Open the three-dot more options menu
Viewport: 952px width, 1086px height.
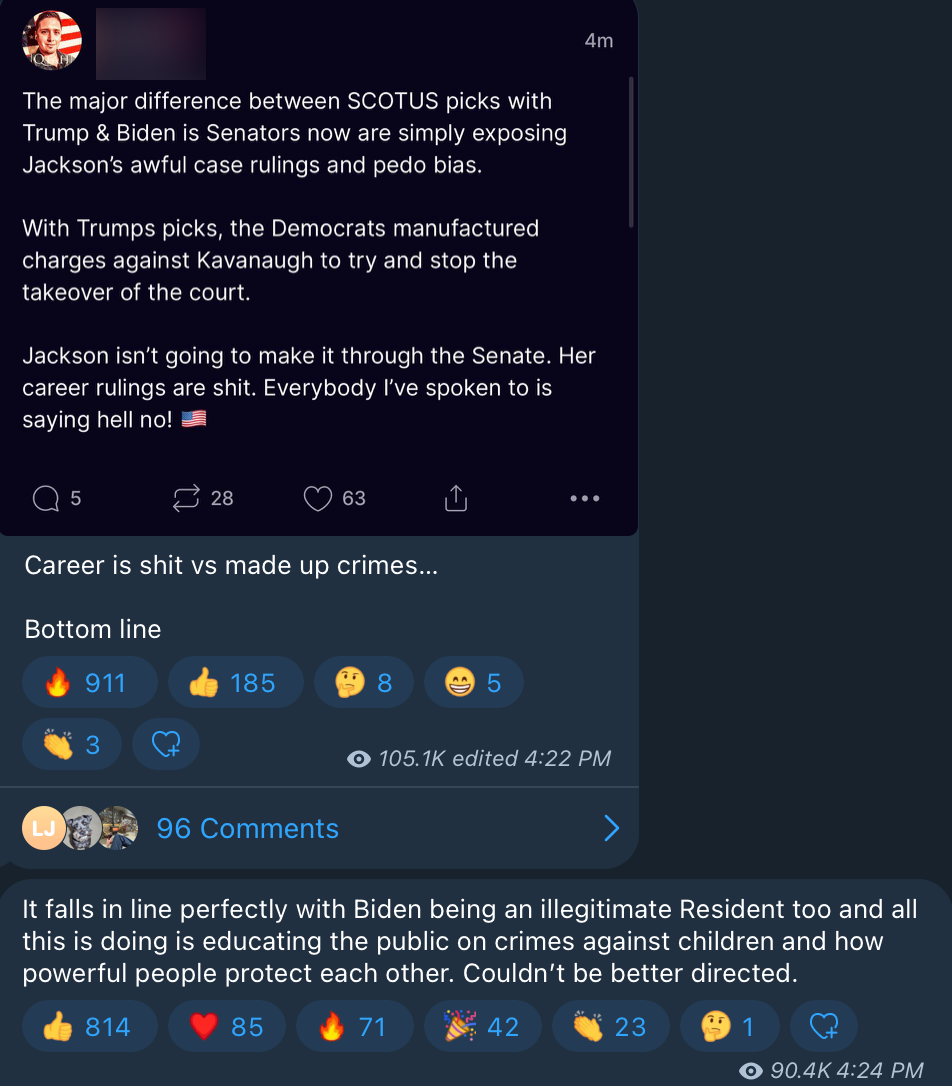584,498
